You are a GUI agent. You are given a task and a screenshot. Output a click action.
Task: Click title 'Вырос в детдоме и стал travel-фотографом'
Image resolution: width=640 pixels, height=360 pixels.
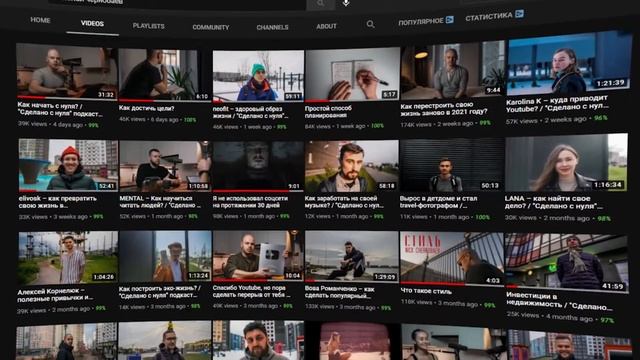[x=439, y=202]
